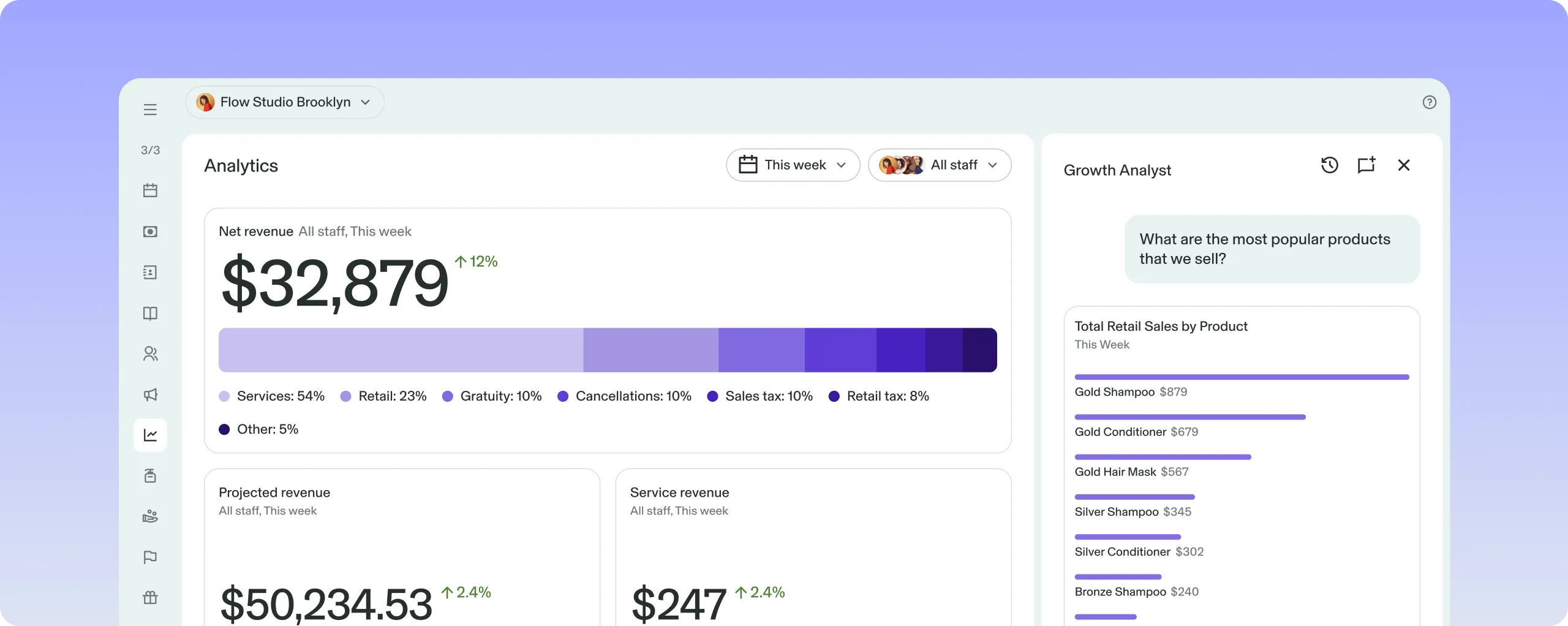
Task: Click the Other: 5% legend item
Action: [x=258, y=429]
